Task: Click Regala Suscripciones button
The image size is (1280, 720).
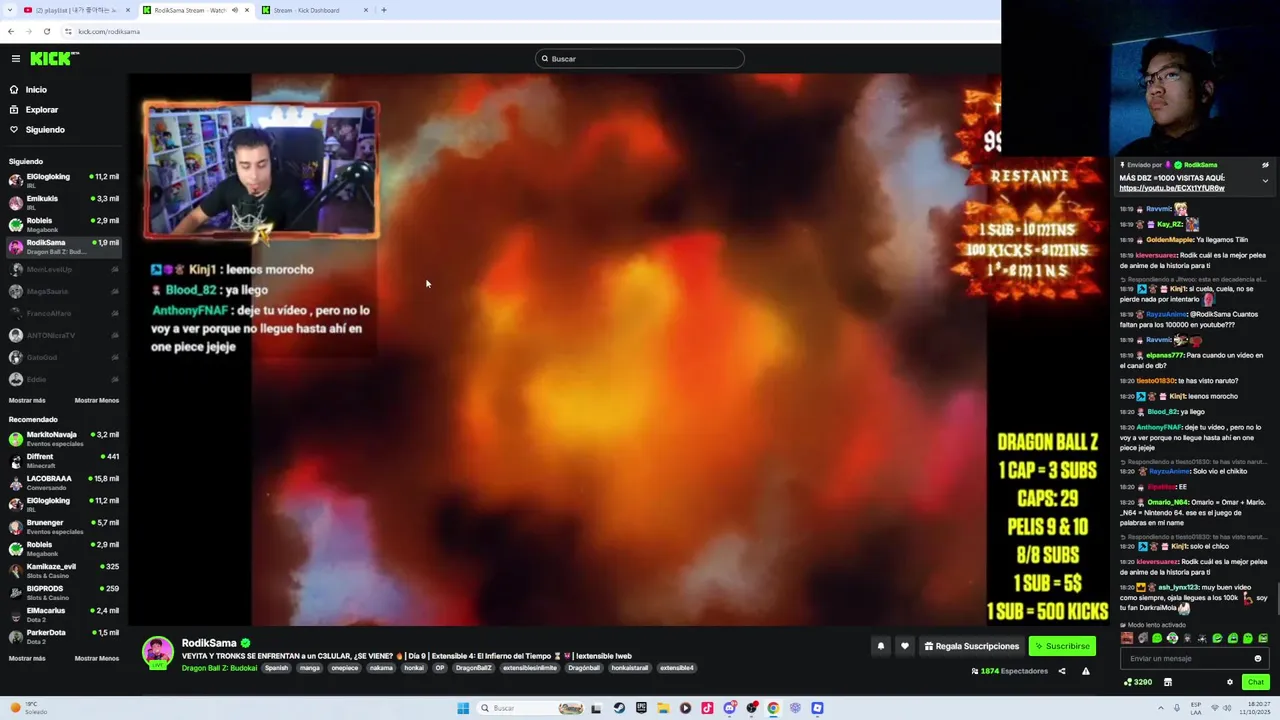Action: pyautogui.click(x=972, y=646)
